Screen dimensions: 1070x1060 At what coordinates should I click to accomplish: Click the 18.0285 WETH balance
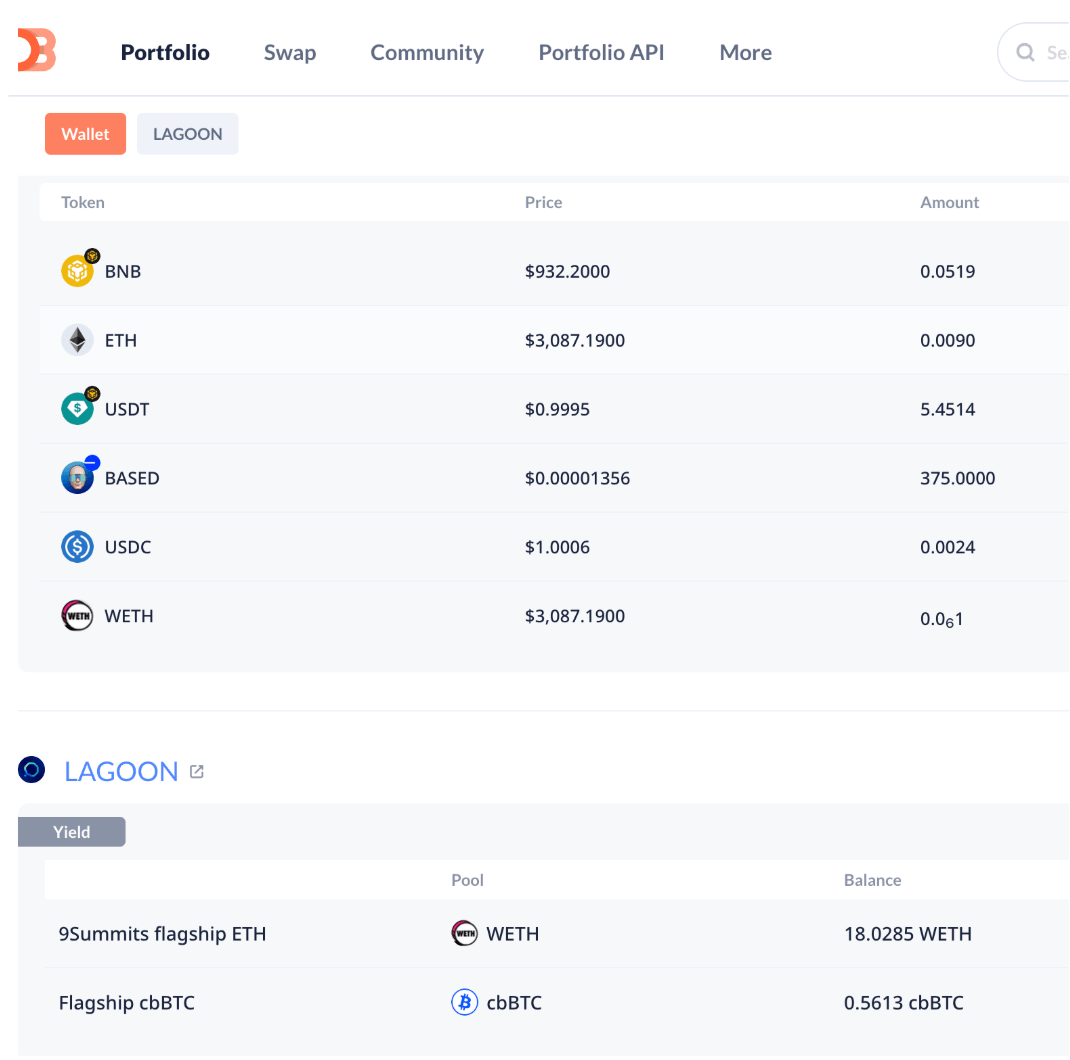point(908,933)
